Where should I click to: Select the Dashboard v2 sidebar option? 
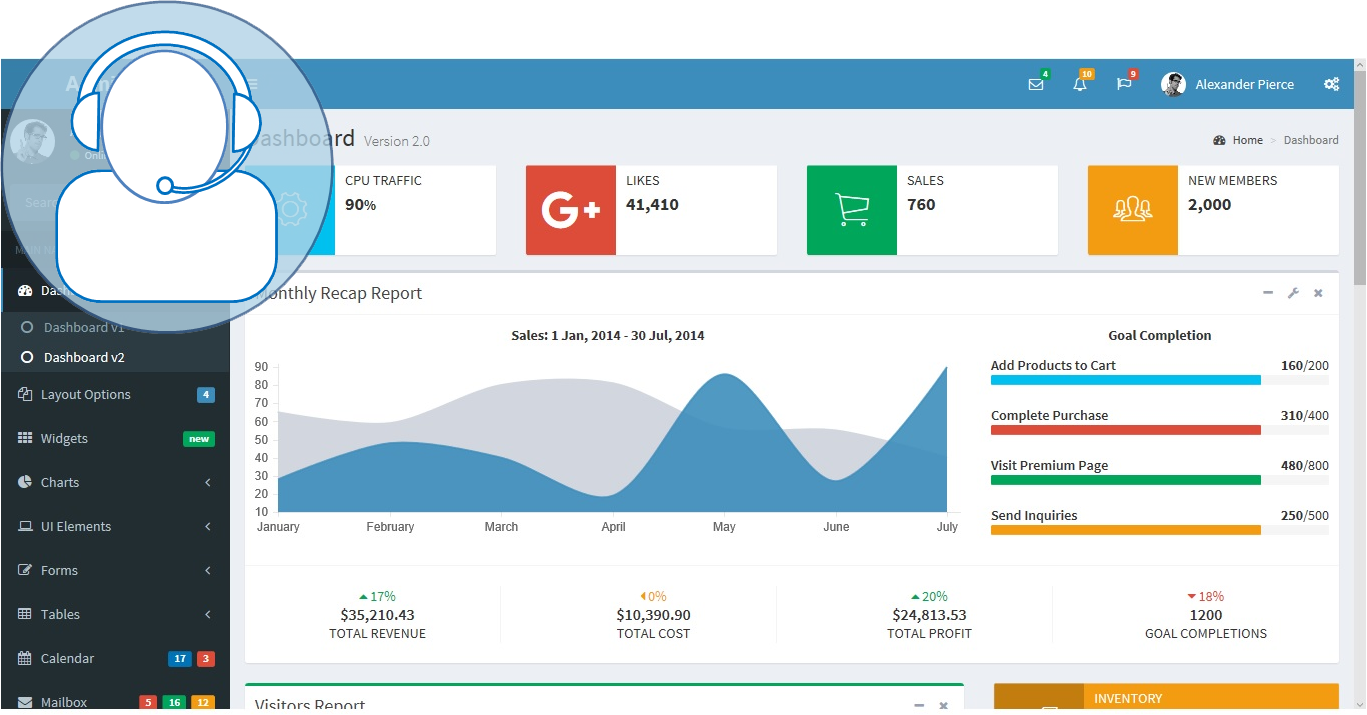point(84,357)
